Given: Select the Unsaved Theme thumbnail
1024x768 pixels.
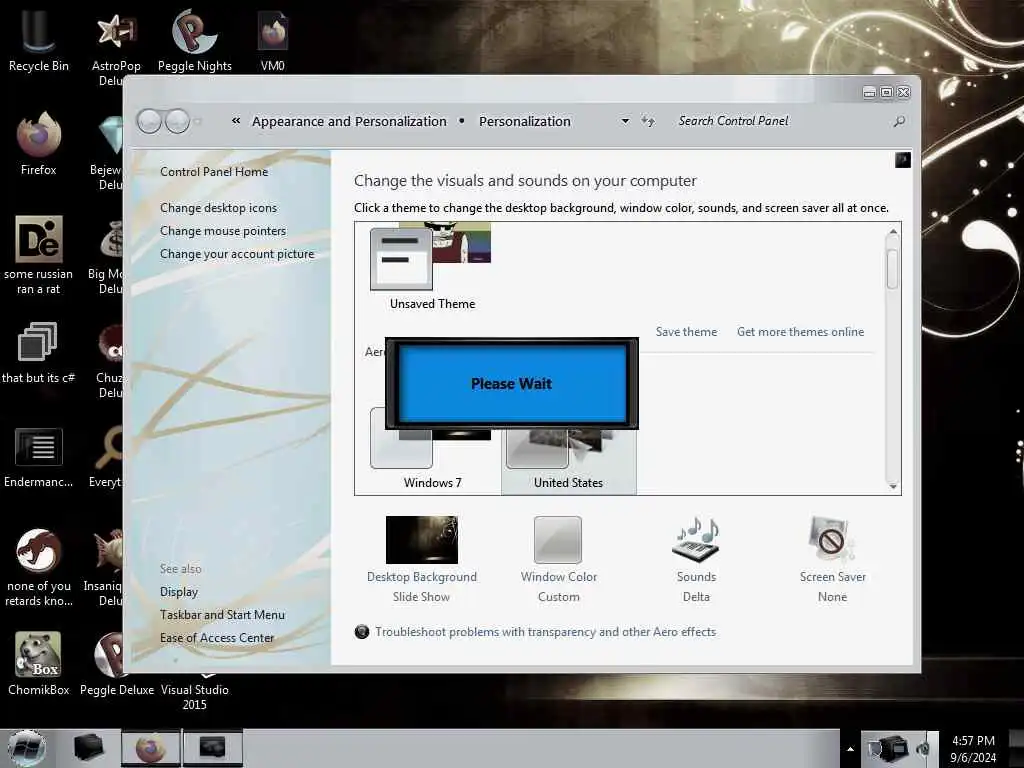Looking at the screenshot, I should click(x=432, y=266).
